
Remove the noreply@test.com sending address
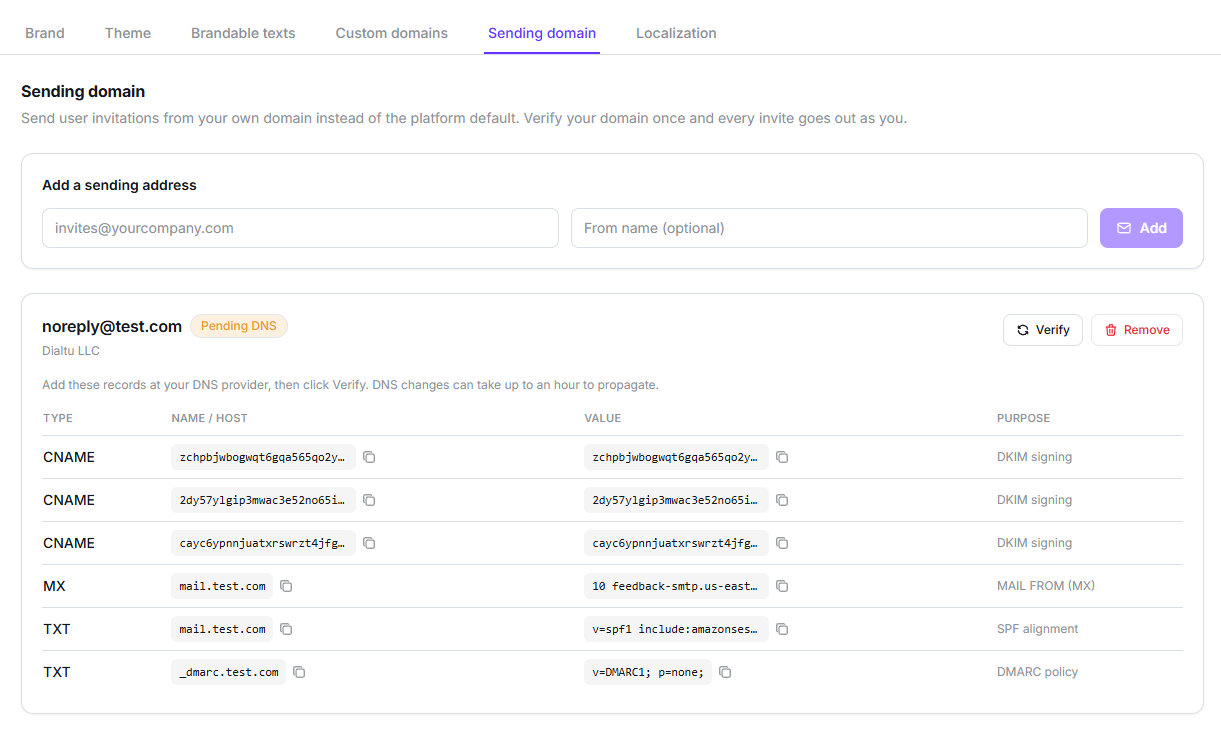(1137, 330)
